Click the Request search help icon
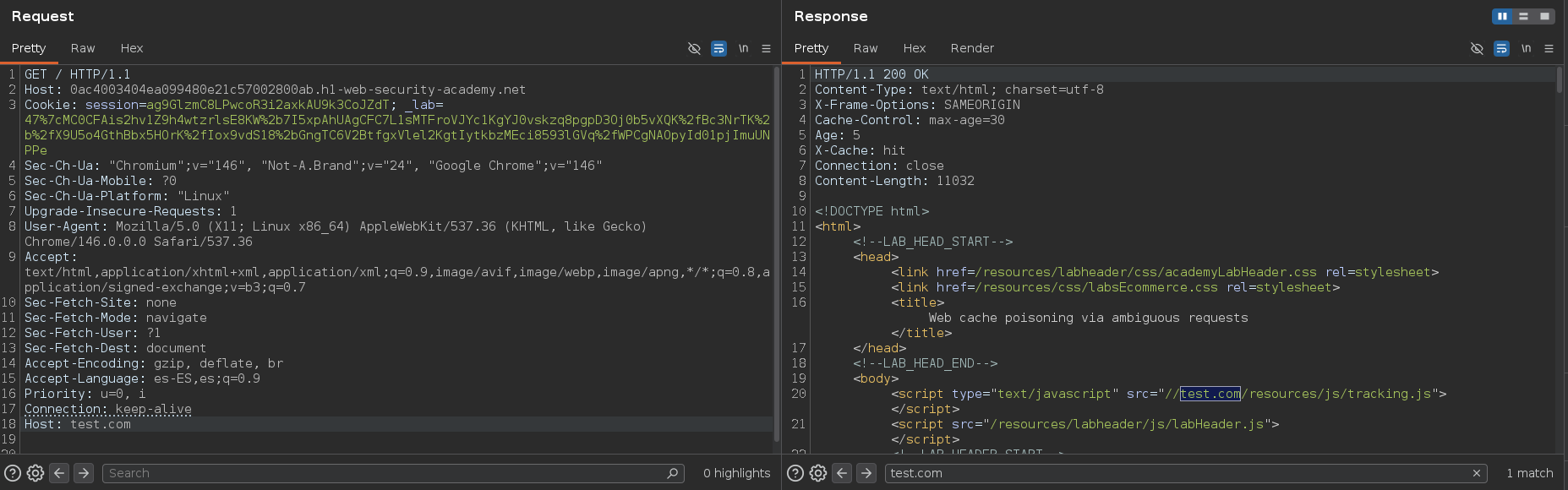 [x=13, y=473]
